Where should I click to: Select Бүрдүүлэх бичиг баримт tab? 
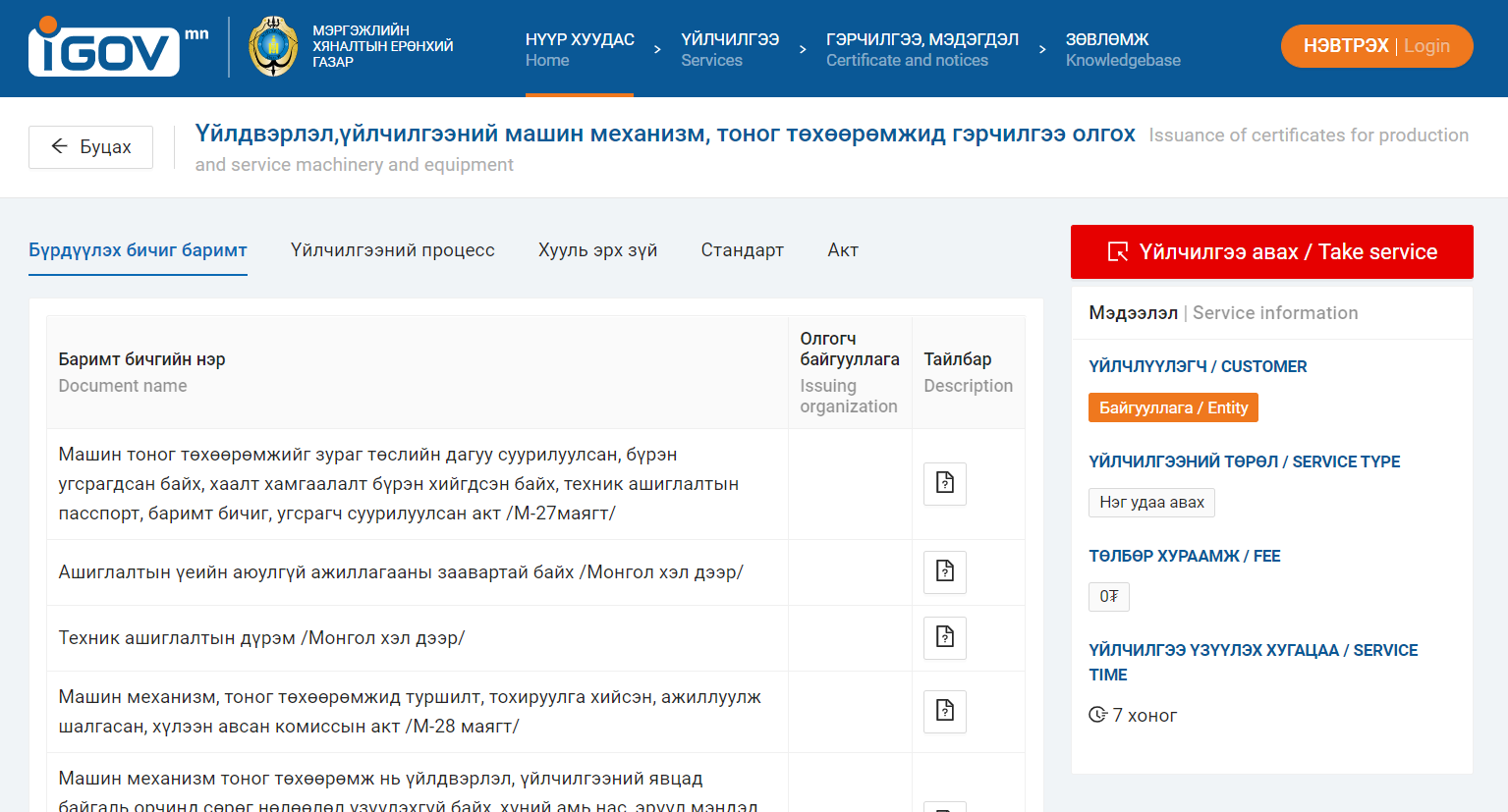tap(138, 250)
